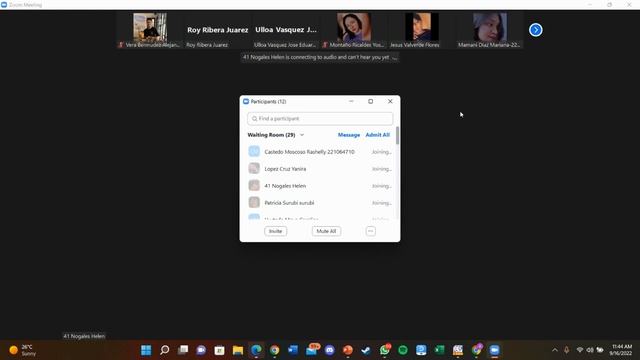640x360 pixels.
Task: Select Montaño Ricaldes video thumbnail
Action: click(354, 30)
